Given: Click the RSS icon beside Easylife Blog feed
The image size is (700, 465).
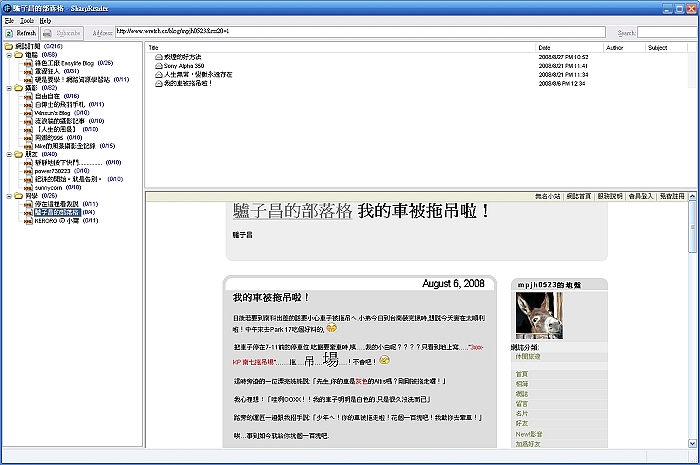Looking at the screenshot, I should pyautogui.click(x=28, y=63).
